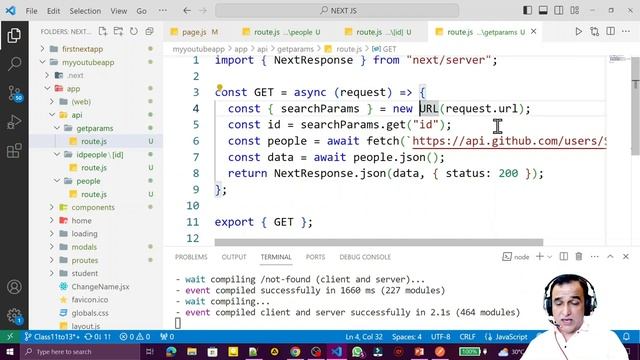Click the NEXT JS command center search

coord(337,11)
